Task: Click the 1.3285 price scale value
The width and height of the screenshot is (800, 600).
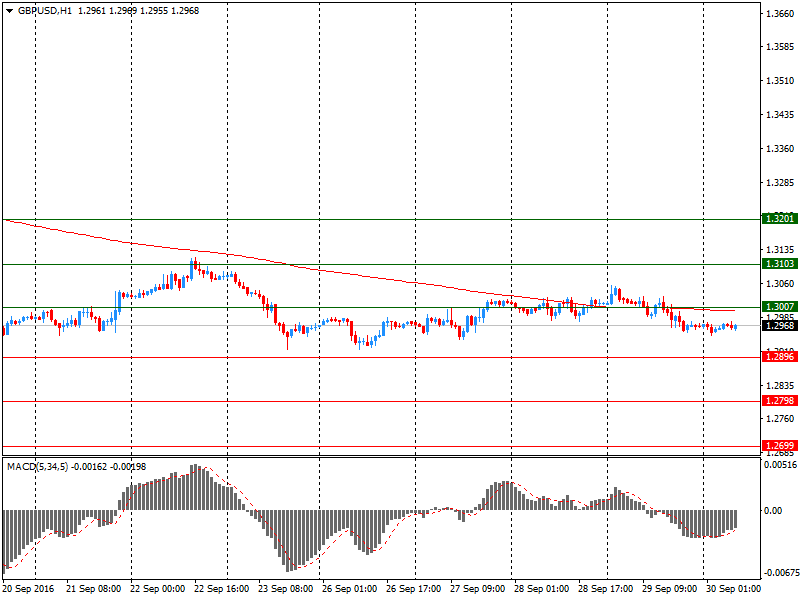Action: pos(780,183)
